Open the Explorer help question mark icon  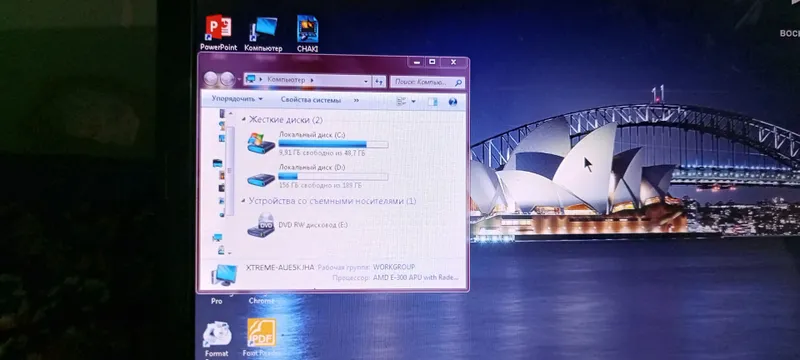453,101
